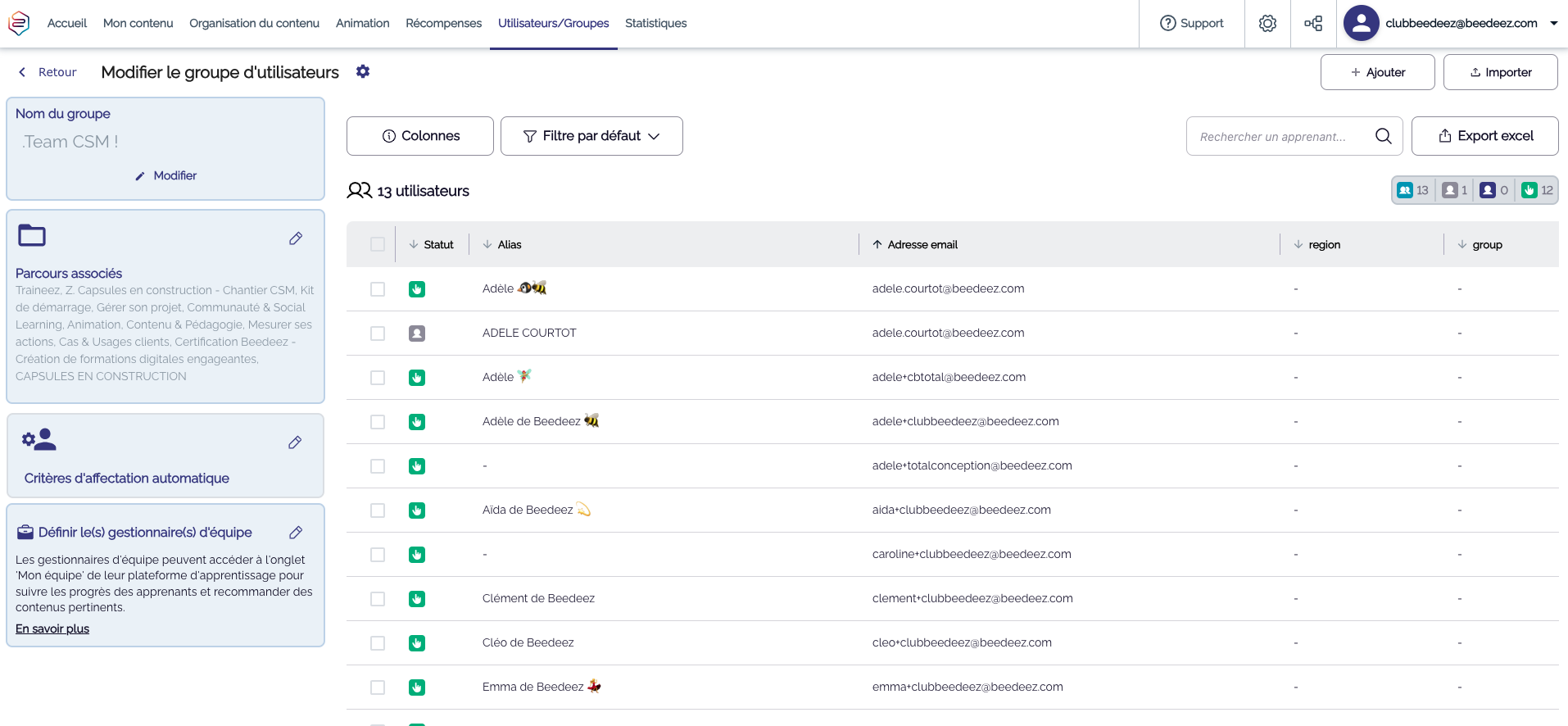1568x726 pixels.
Task: Select all users with header checkbox
Action: click(x=378, y=244)
